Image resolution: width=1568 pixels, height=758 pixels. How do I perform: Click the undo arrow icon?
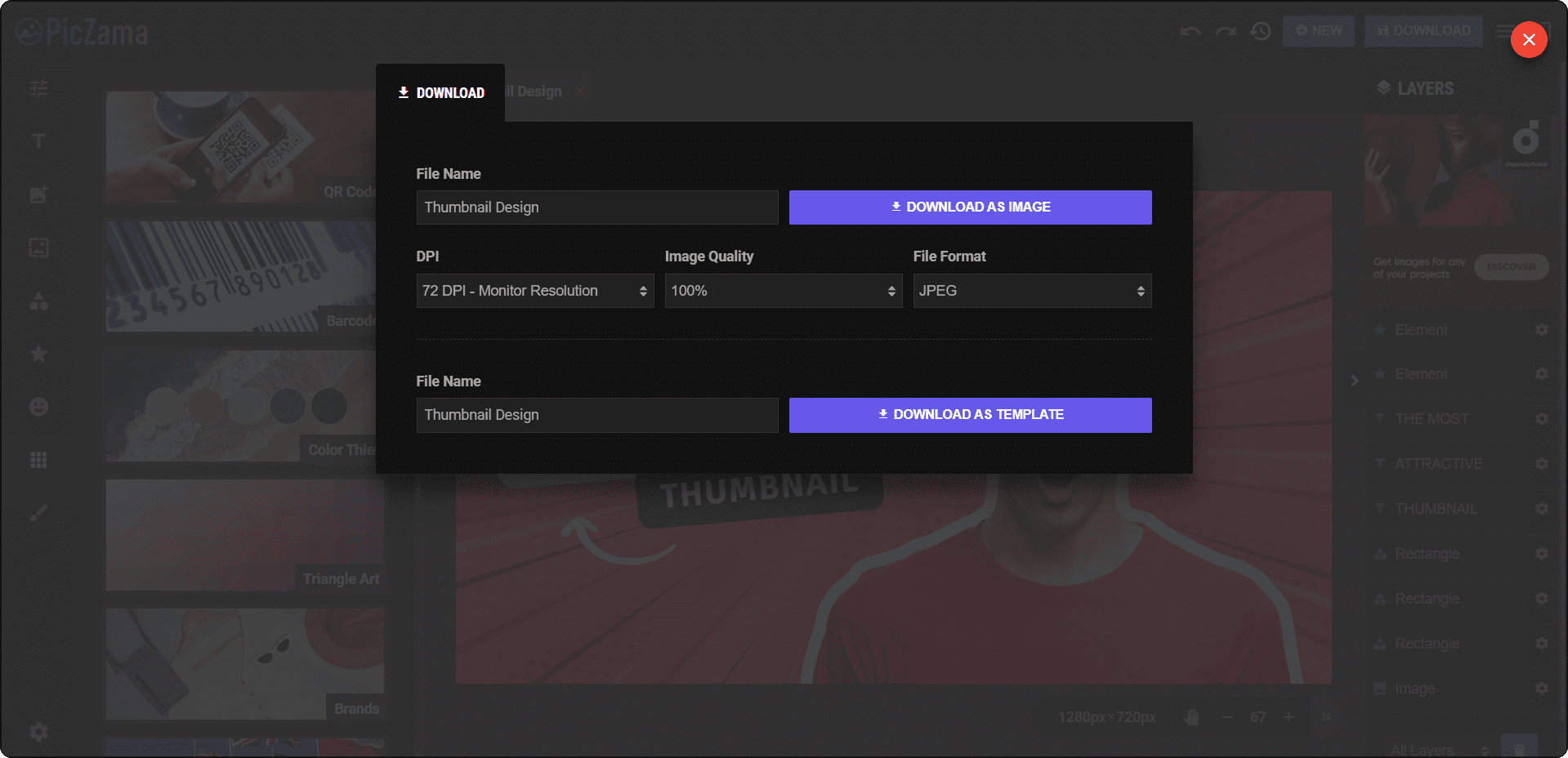click(1191, 32)
